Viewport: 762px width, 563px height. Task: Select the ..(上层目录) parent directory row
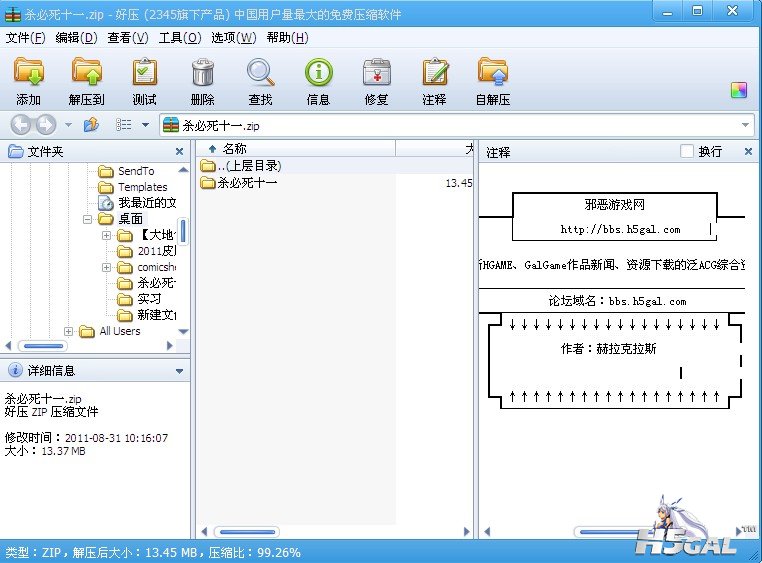pos(335,166)
